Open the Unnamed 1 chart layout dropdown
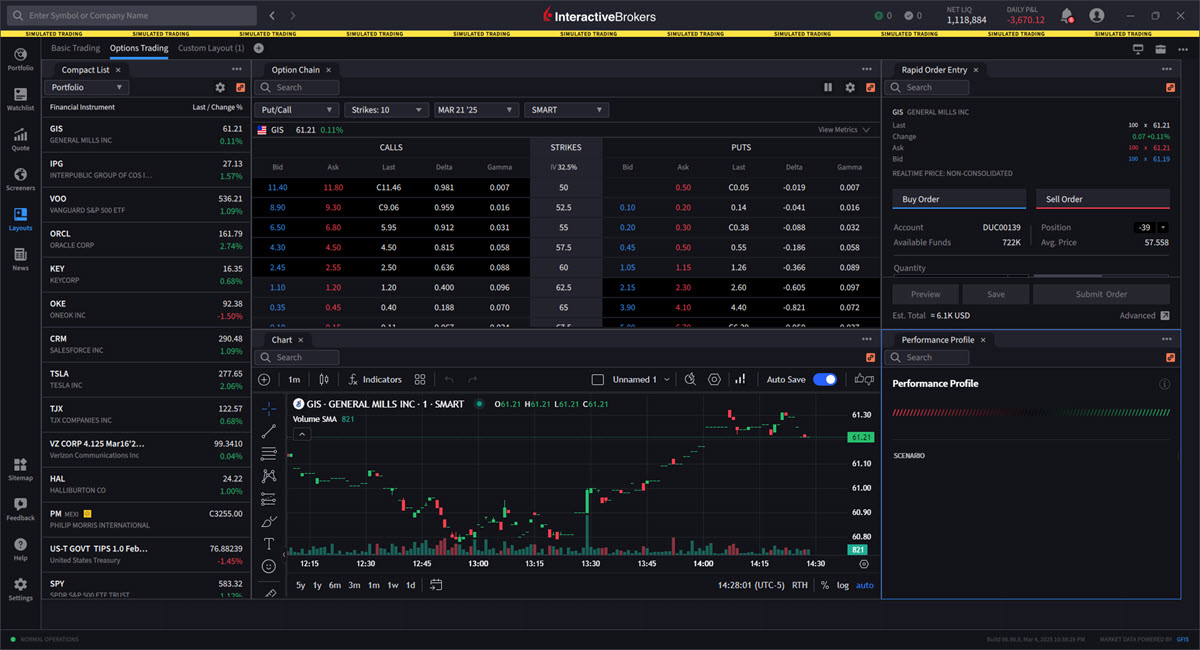The width and height of the screenshot is (1200, 650). coord(640,380)
